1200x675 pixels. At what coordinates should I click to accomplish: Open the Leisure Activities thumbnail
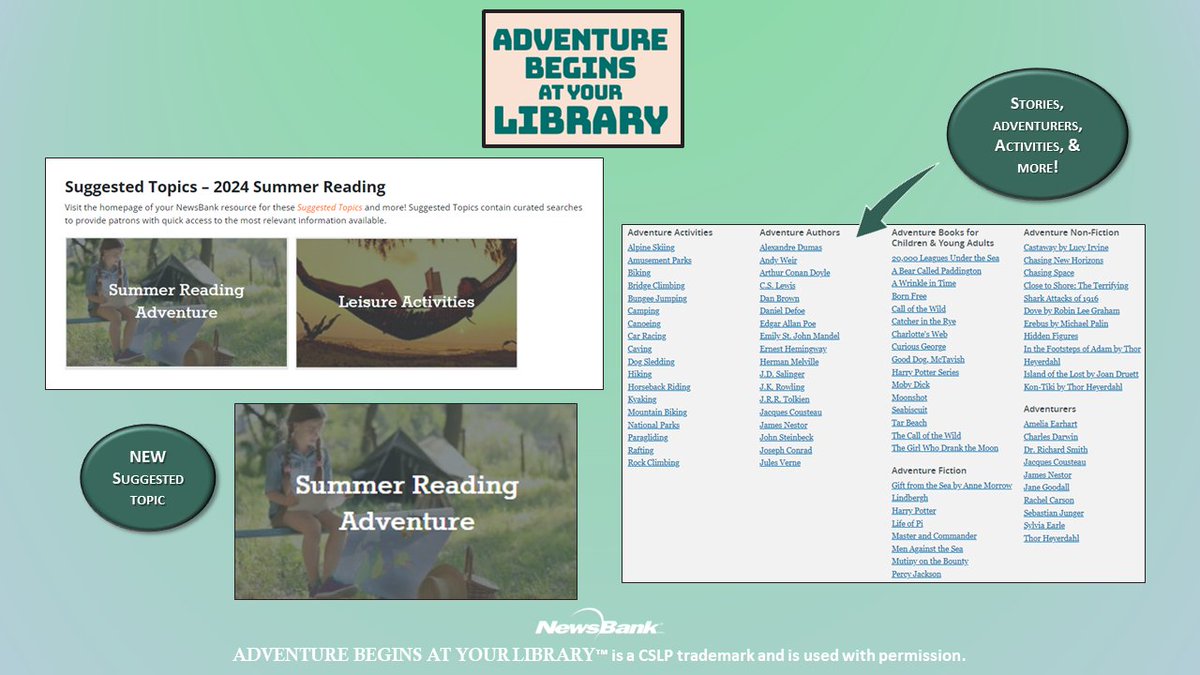point(404,302)
